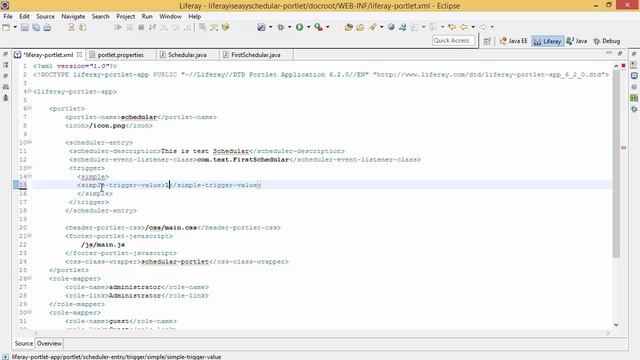Viewport: 640px width, 360px height.
Task: Expand the Debug launch dropdown arrow
Action: point(289,27)
